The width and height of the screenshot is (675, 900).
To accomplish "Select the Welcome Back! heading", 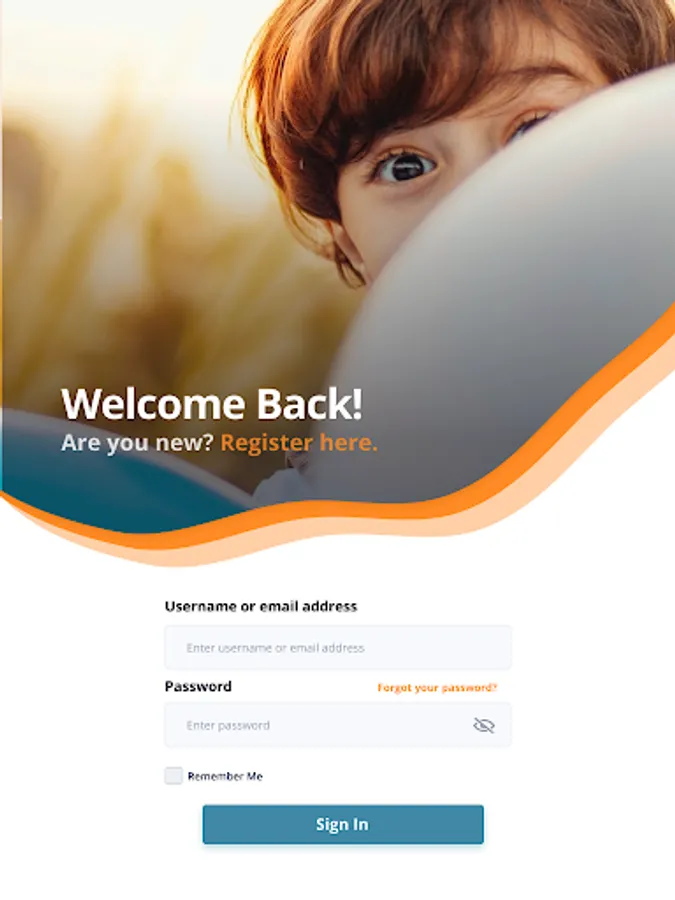I will point(212,404).
